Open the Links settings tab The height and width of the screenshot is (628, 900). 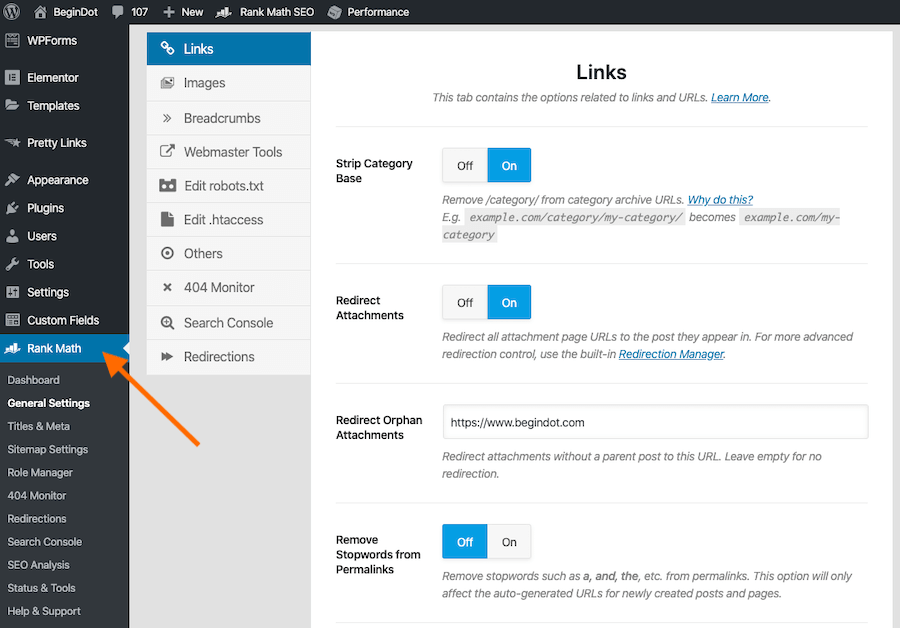[228, 49]
